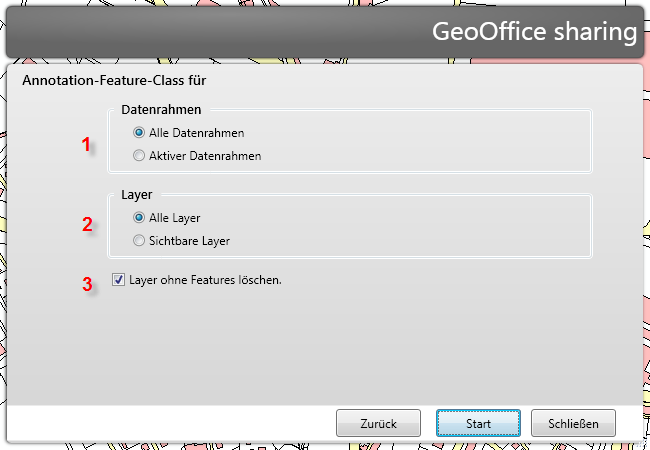Click the Start button
The image size is (650, 450).
[x=478, y=423]
